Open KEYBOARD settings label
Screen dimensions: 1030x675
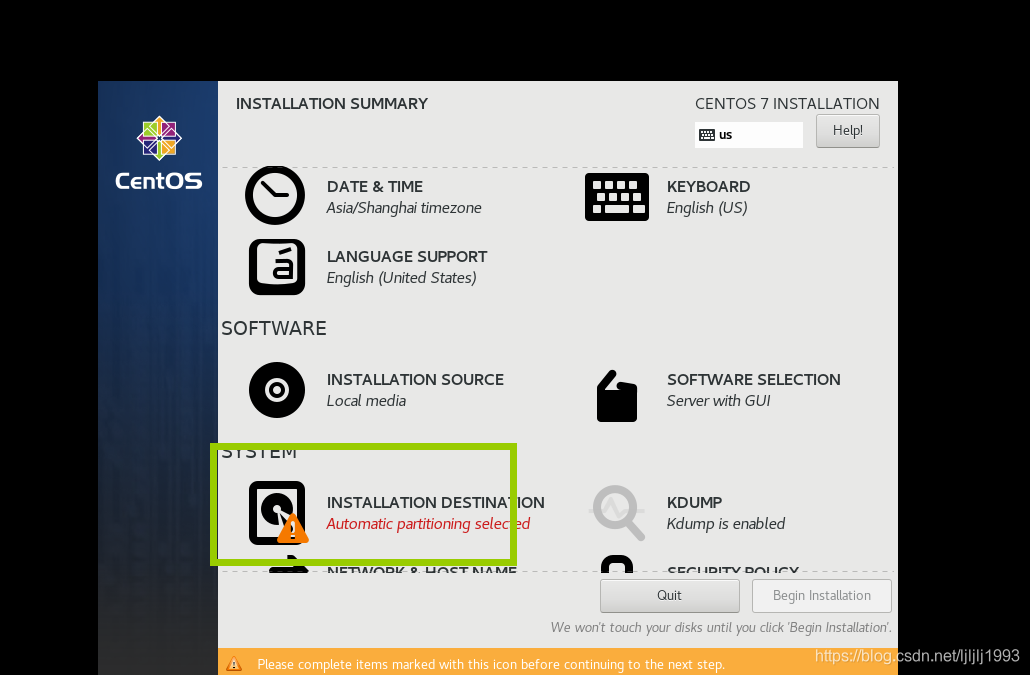point(708,186)
